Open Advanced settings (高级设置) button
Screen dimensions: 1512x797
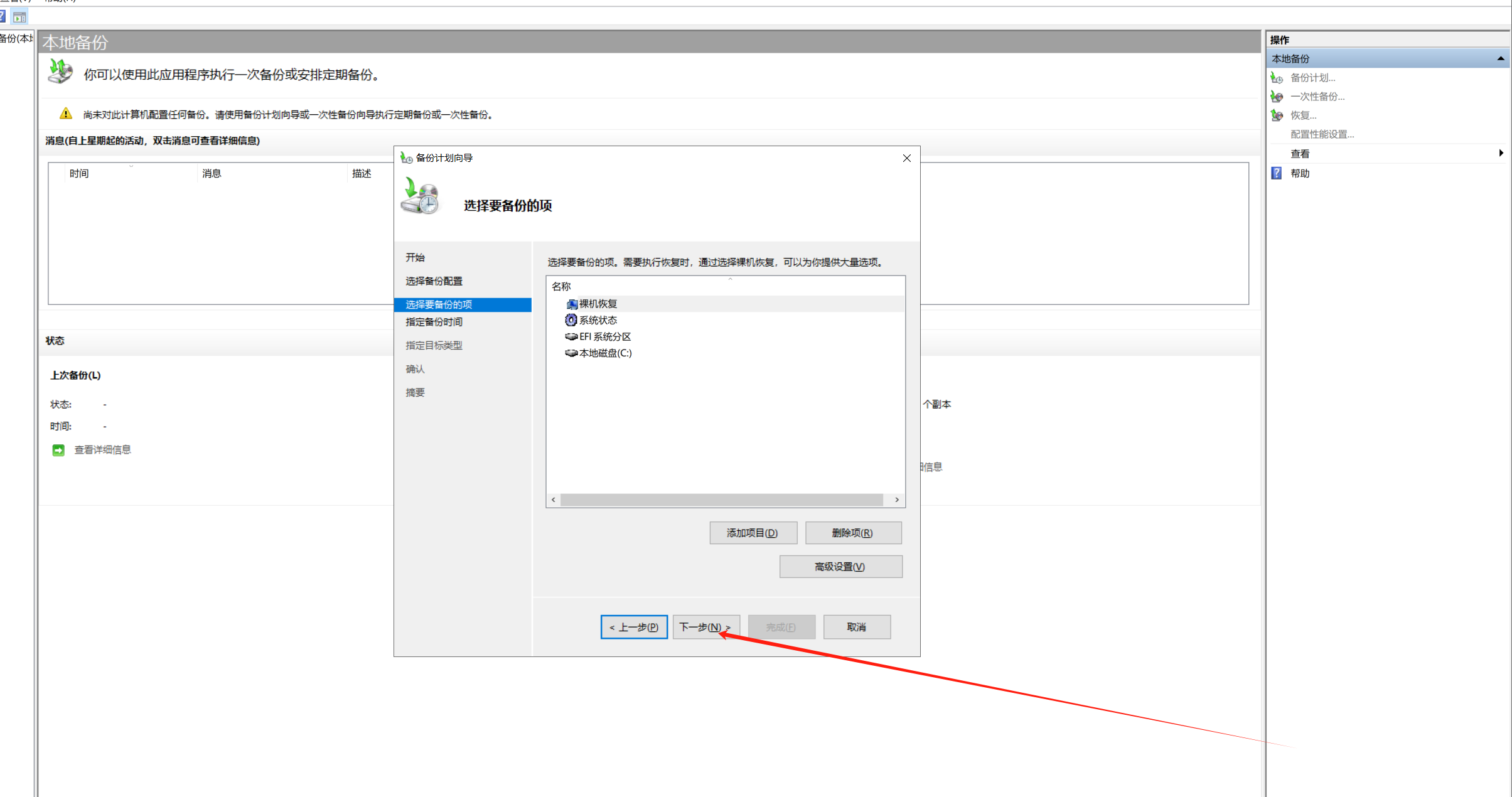point(840,567)
